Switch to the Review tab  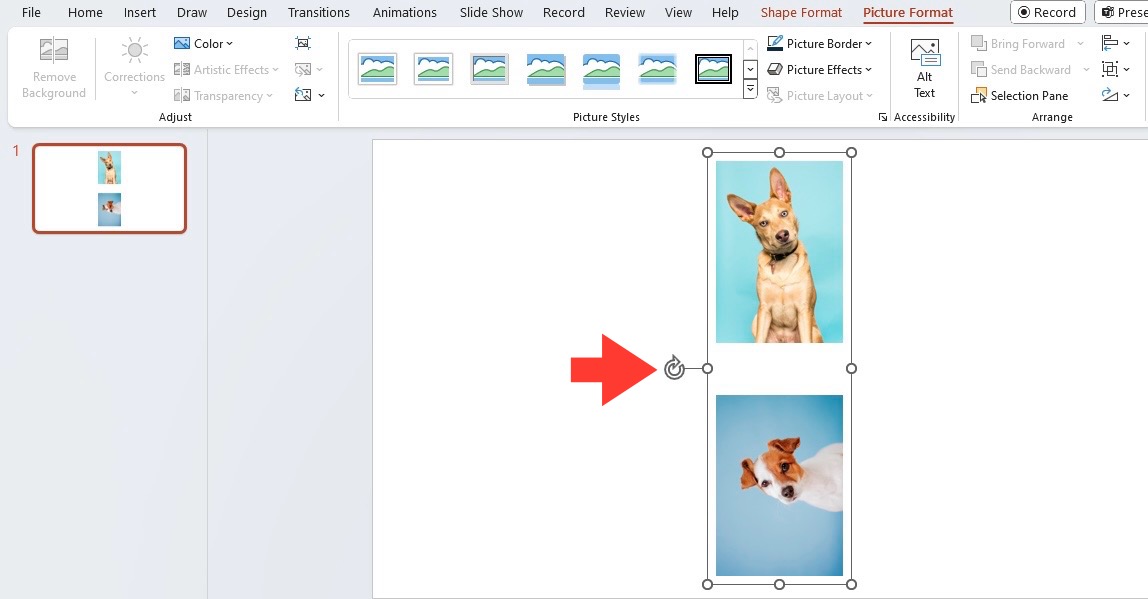(625, 12)
